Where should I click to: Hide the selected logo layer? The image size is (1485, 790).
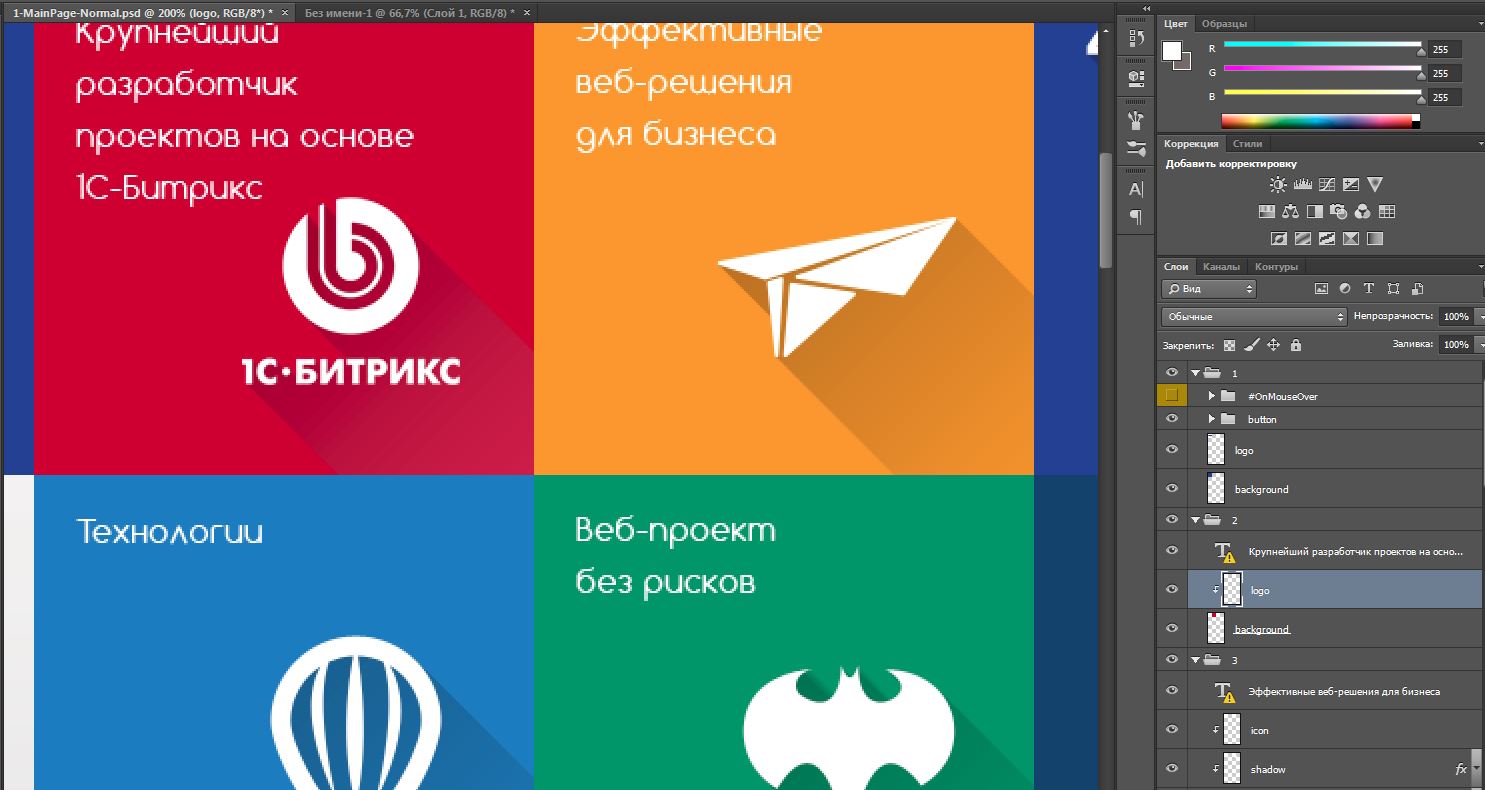1172,590
